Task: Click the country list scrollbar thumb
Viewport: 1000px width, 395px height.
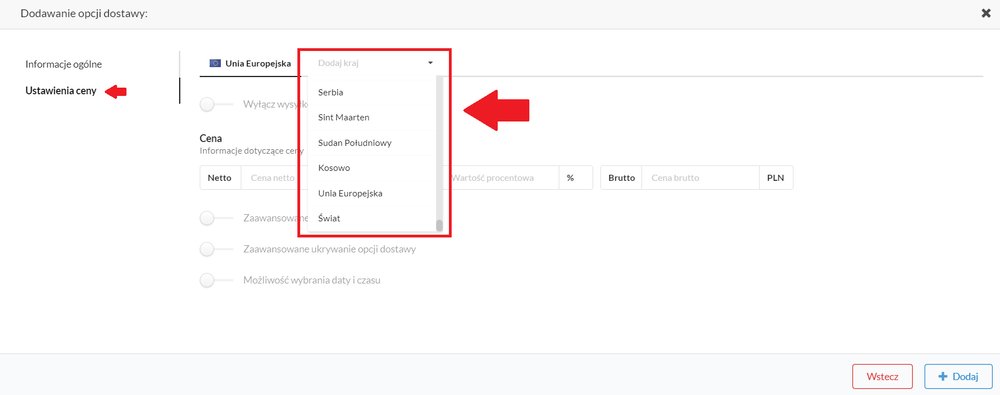Action: click(439, 225)
